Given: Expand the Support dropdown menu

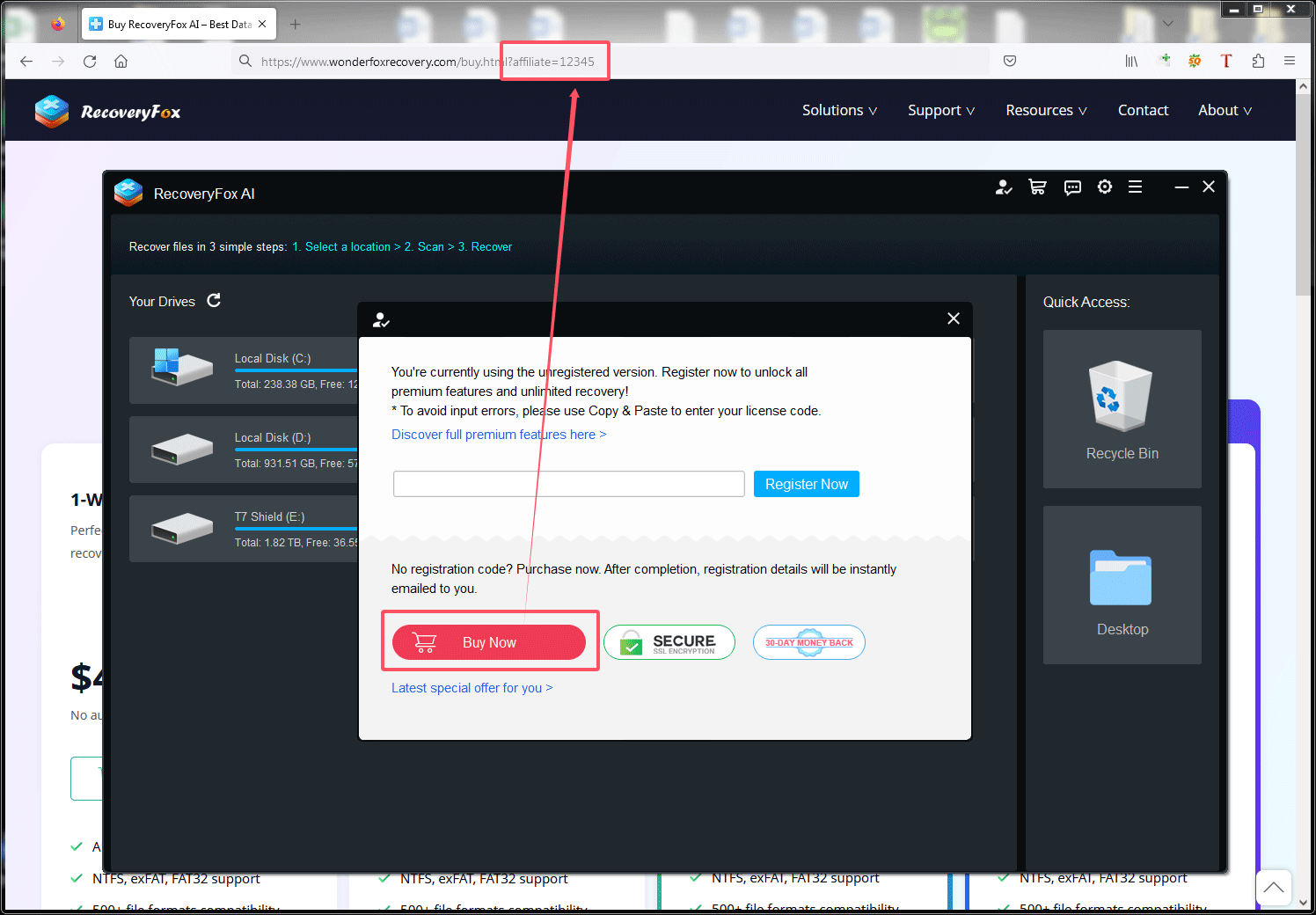Looking at the screenshot, I should coord(940,111).
